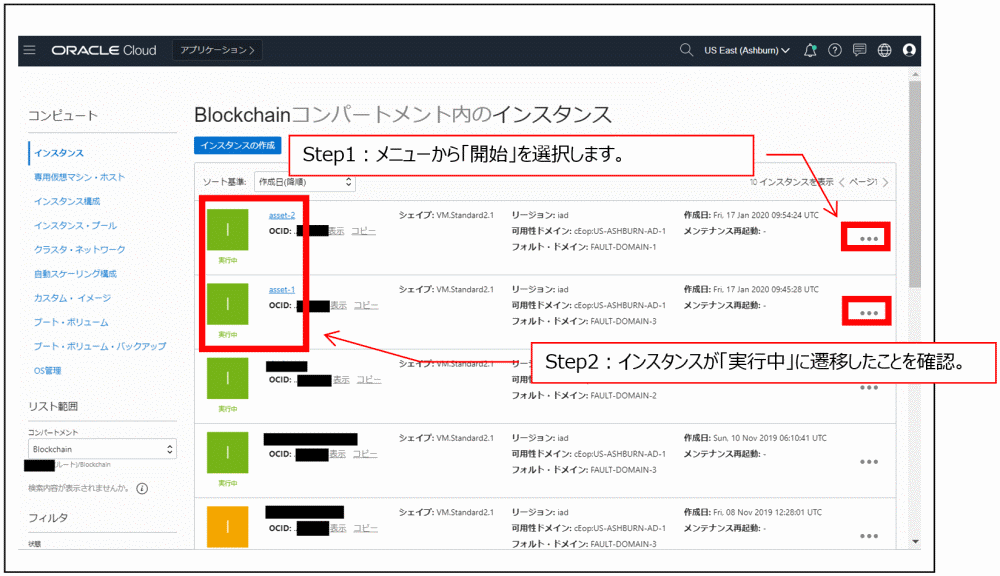Click the vertical scrollbar thumb

915,184
